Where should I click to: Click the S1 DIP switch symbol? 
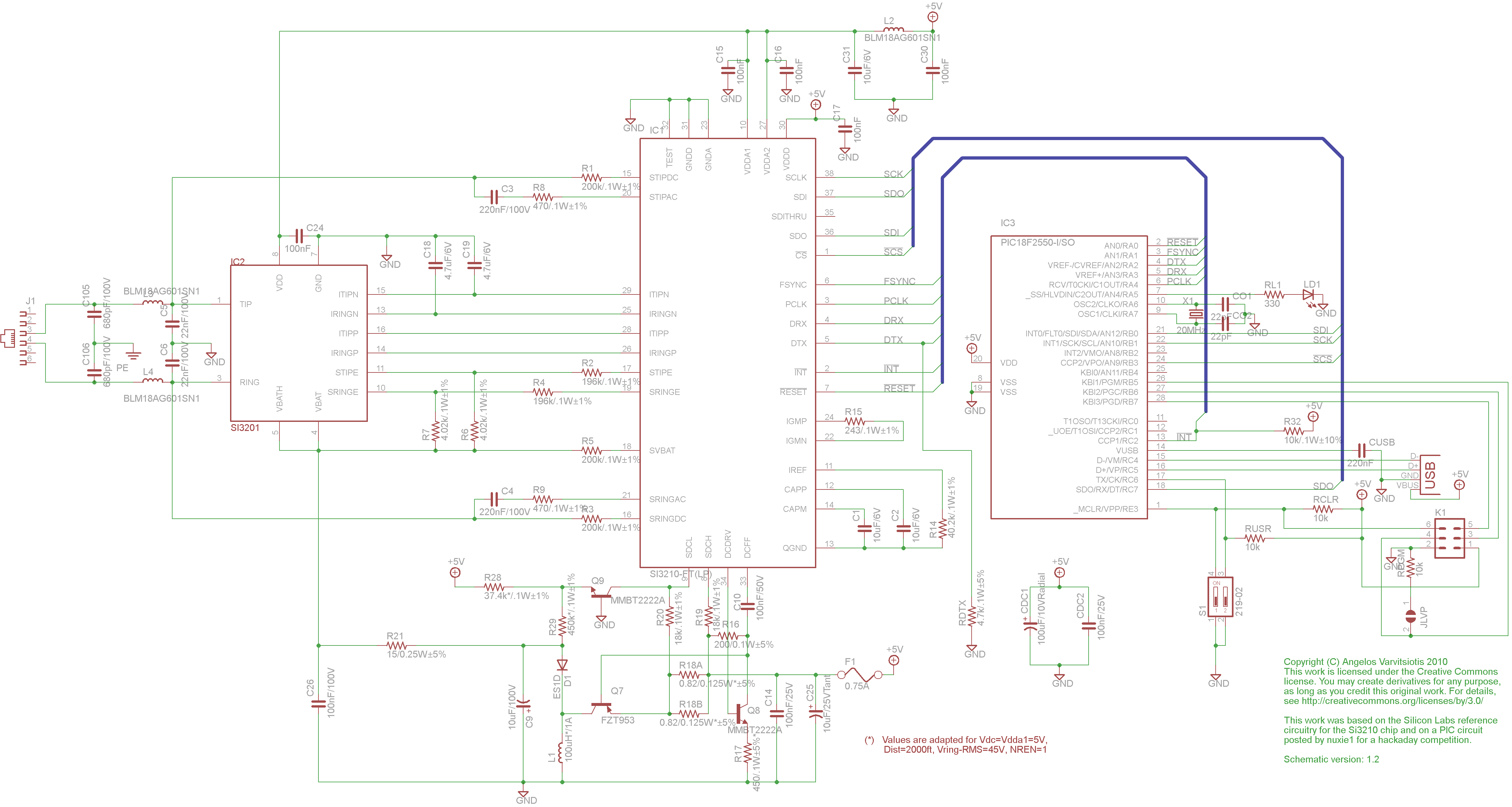tap(1220, 597)
